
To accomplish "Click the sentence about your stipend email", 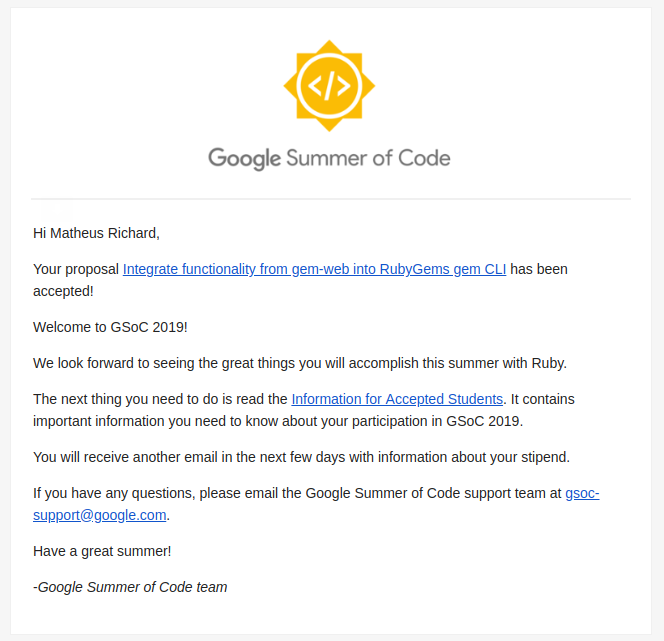I will coord(302,457).
